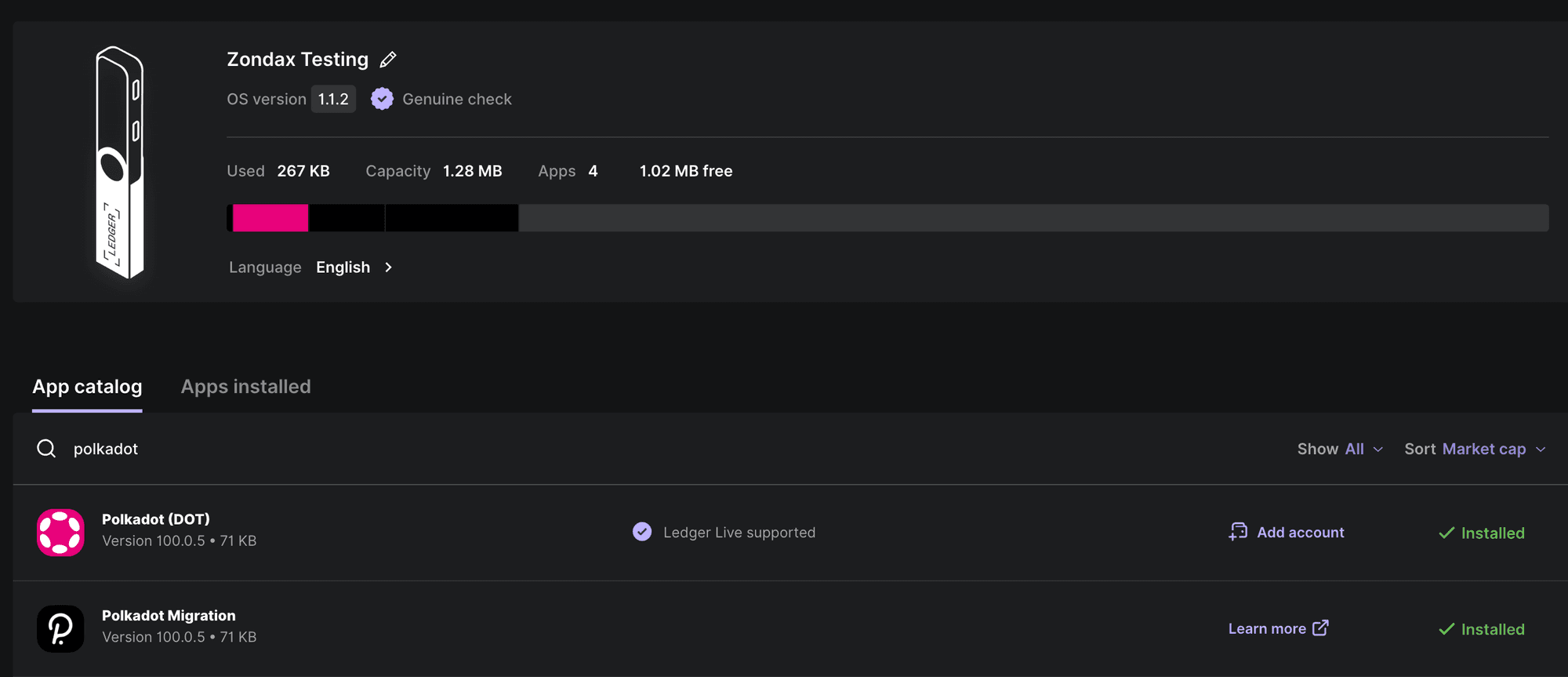Open the Learn more link for Polkadot Migration

1278,628
